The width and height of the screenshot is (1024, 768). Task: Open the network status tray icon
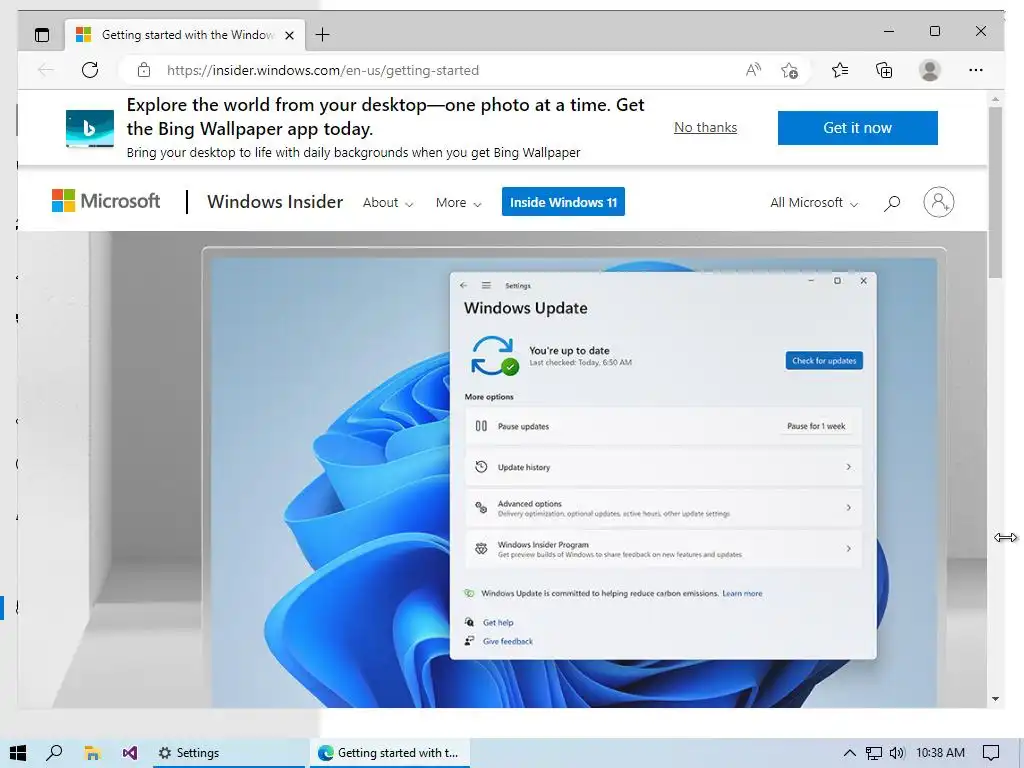click(x=873, y=753)
